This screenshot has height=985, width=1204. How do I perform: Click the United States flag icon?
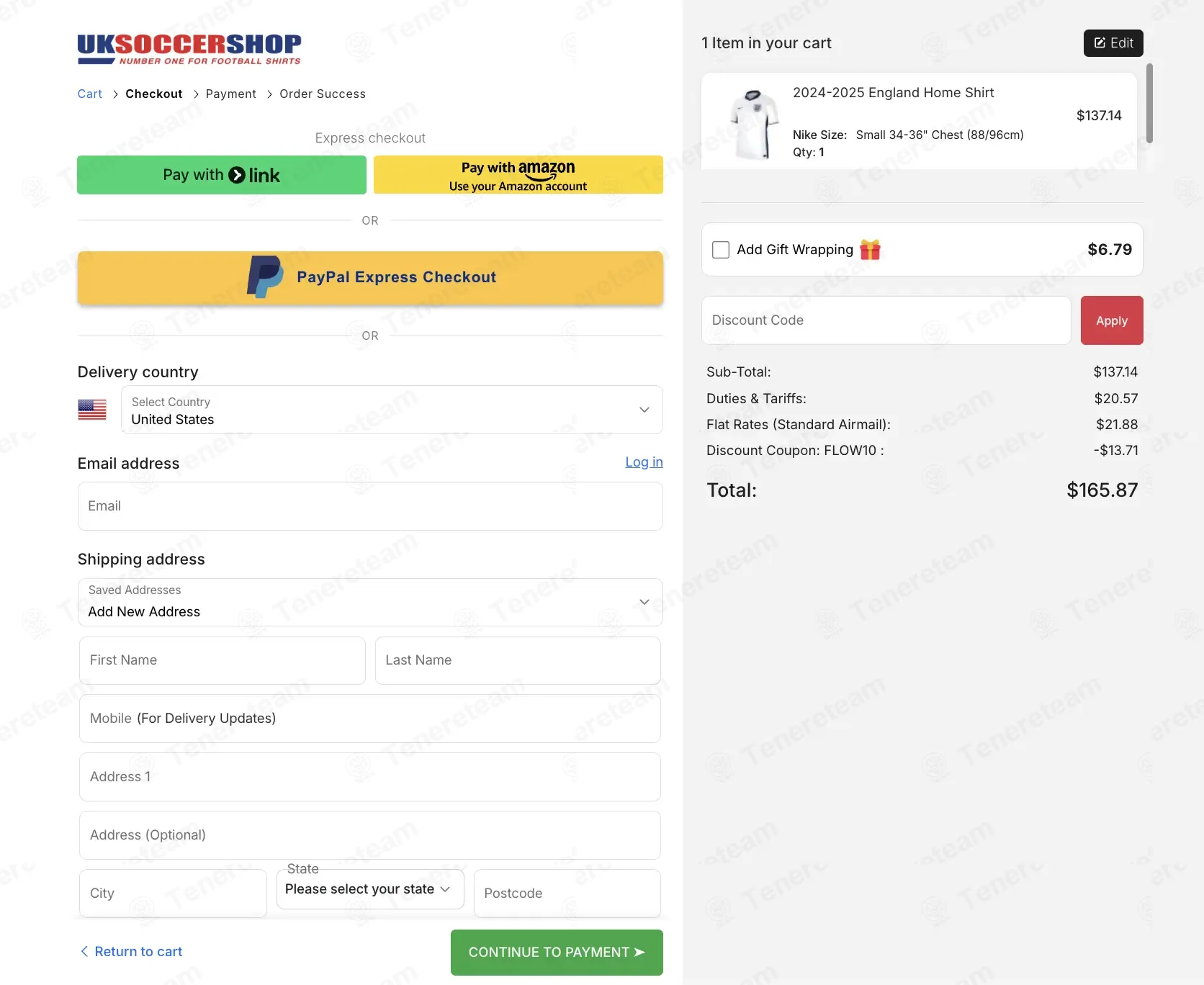pos(92,410)
